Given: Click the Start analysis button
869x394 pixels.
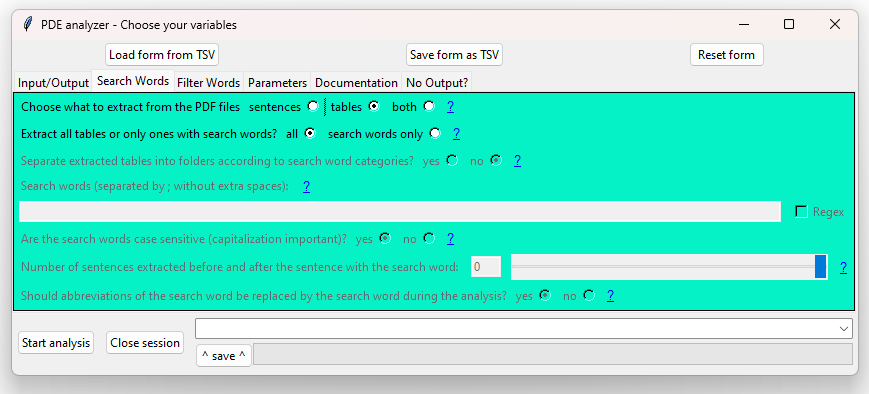Looking at the screenshot, I should coord(56,343).
